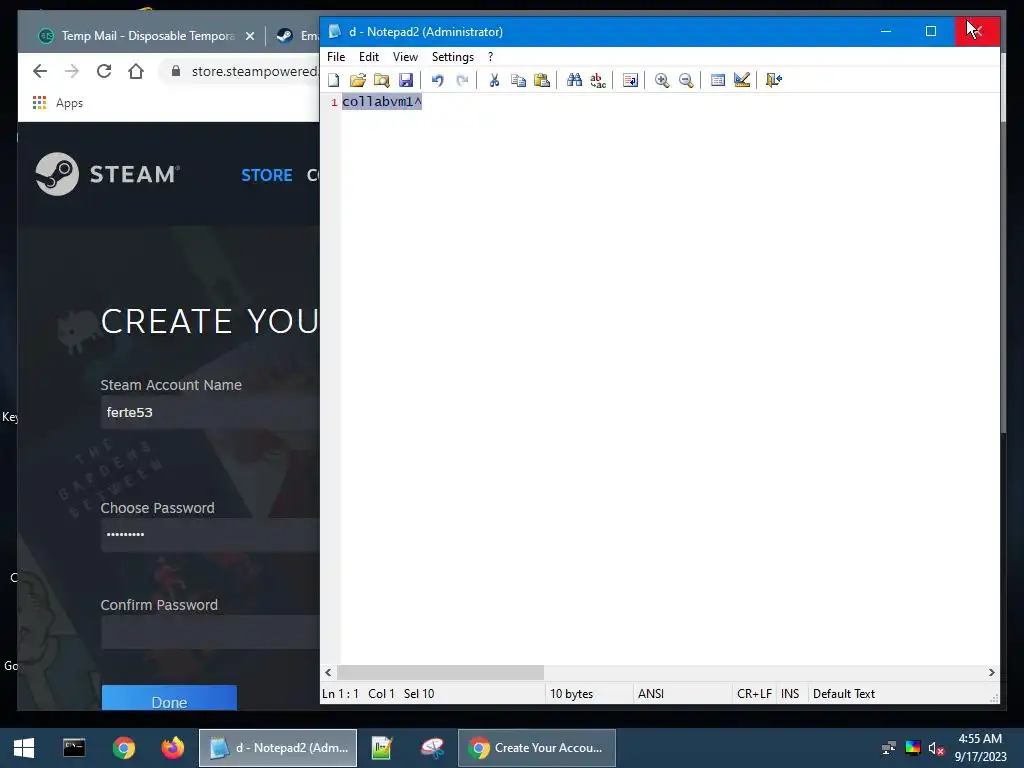Paste clipboard contents via the toolbar
The width and height of the screenshot is (1024, 768).
click(542, 80)
